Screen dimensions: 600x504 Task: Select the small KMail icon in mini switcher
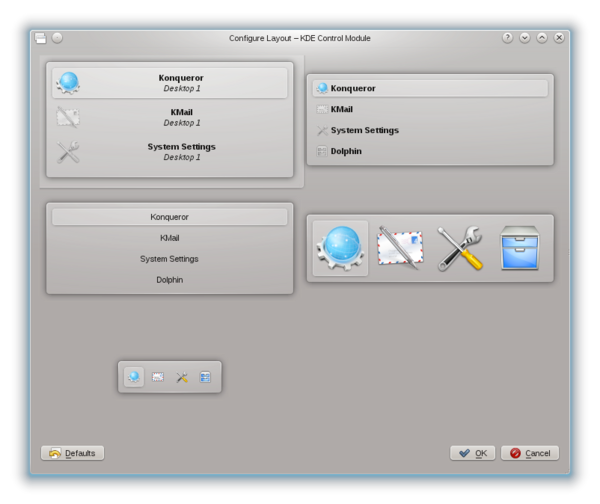click(x=158, y=377)
